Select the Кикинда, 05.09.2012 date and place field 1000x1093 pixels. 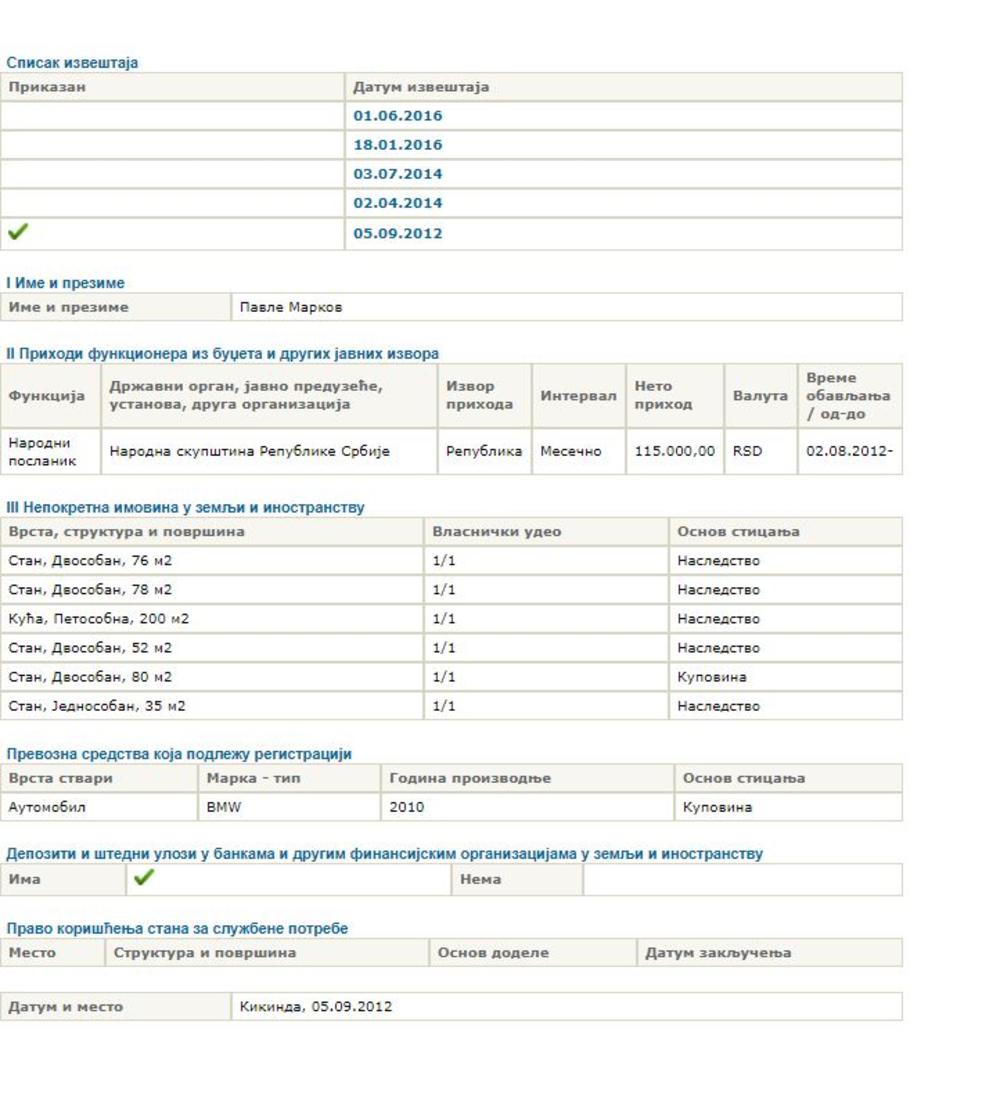[x=315, y=1006]
